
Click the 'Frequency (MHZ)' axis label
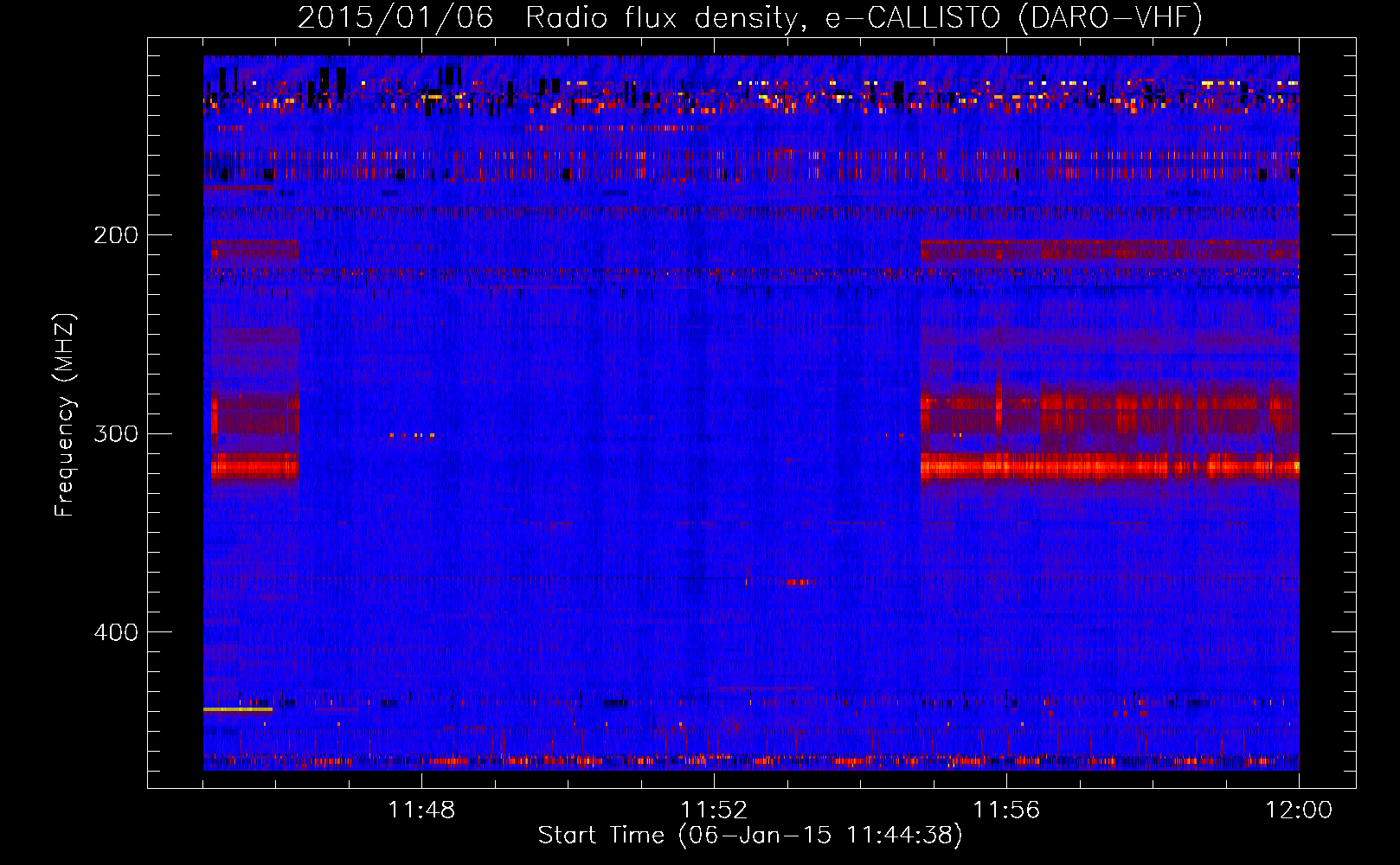(x=65, y=415)
